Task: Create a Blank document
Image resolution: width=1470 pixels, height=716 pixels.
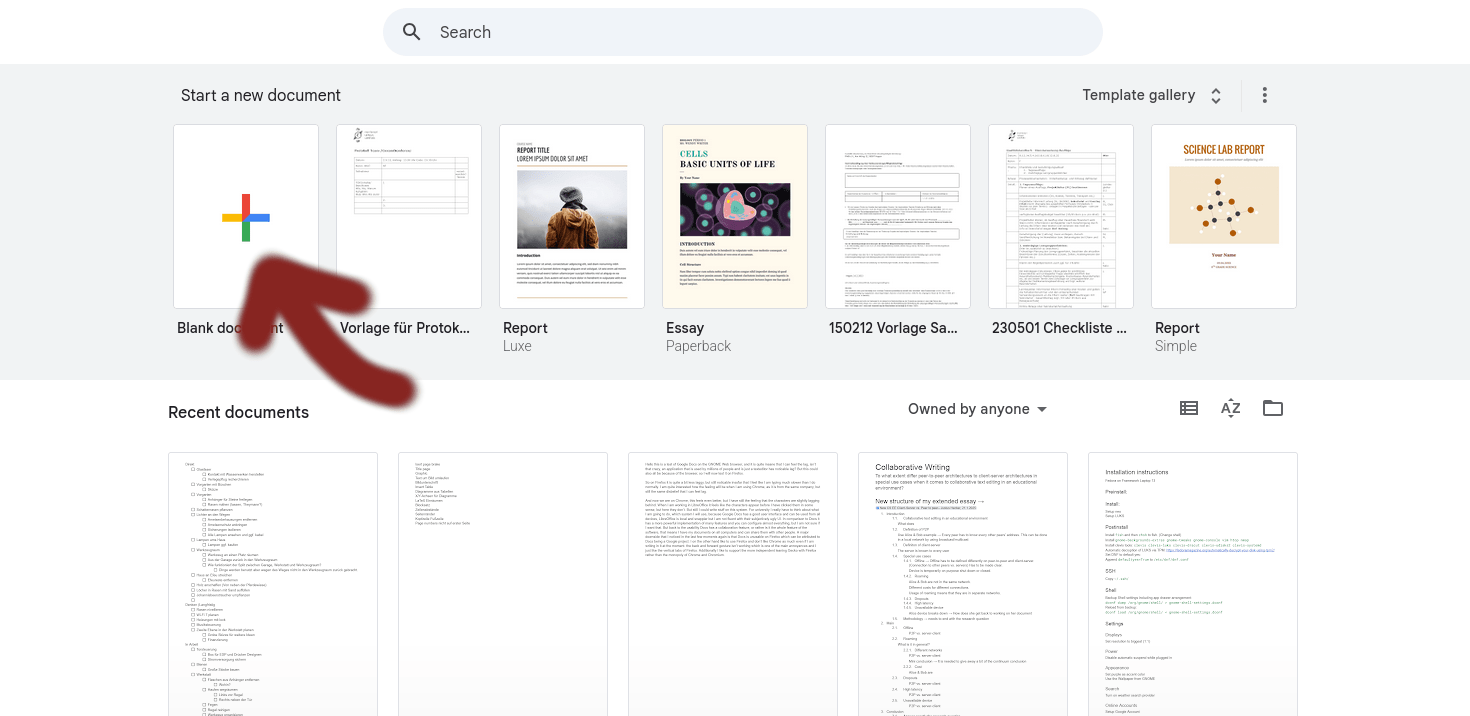Action: point(246,217)
